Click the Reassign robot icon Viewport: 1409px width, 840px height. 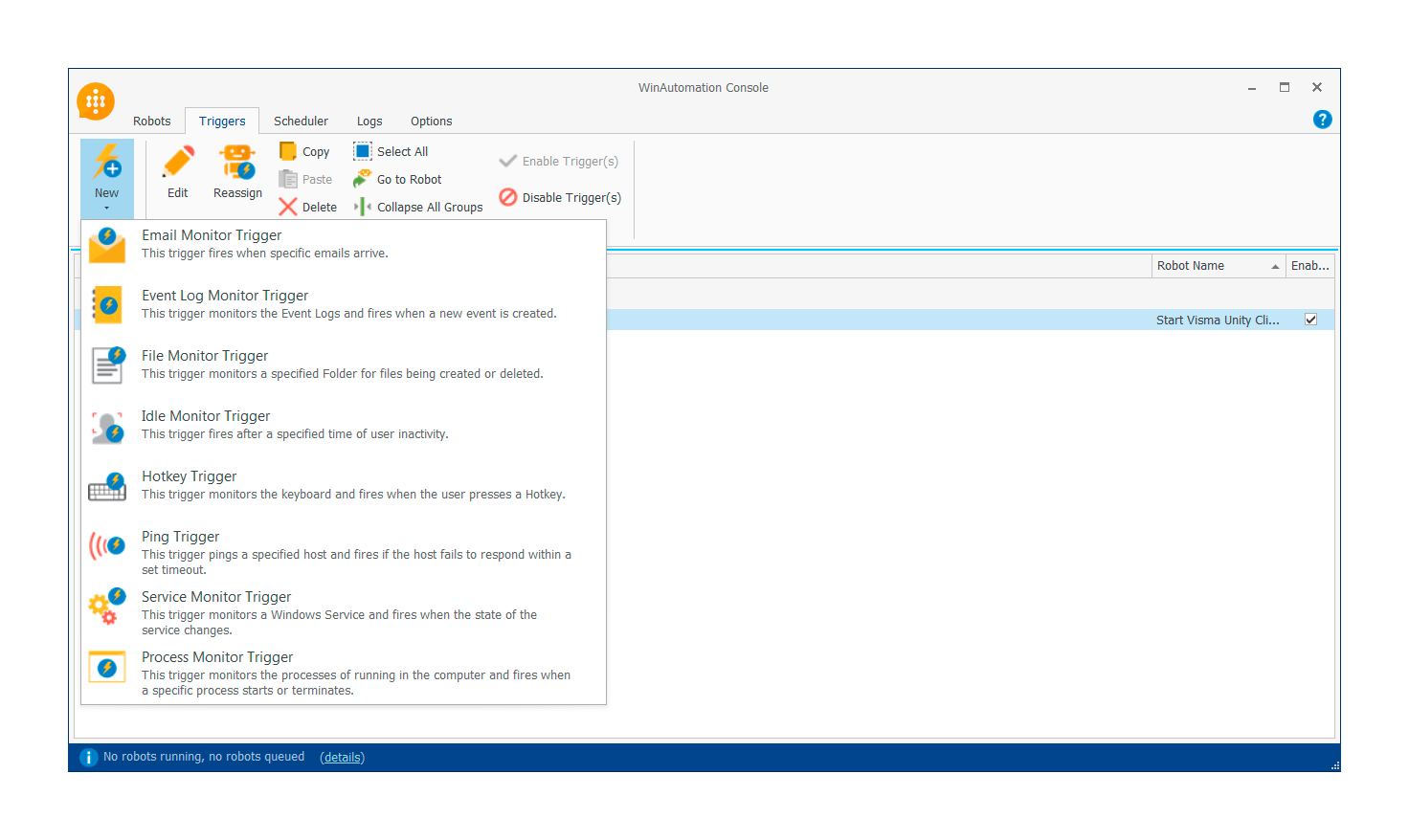click(237, 163)
